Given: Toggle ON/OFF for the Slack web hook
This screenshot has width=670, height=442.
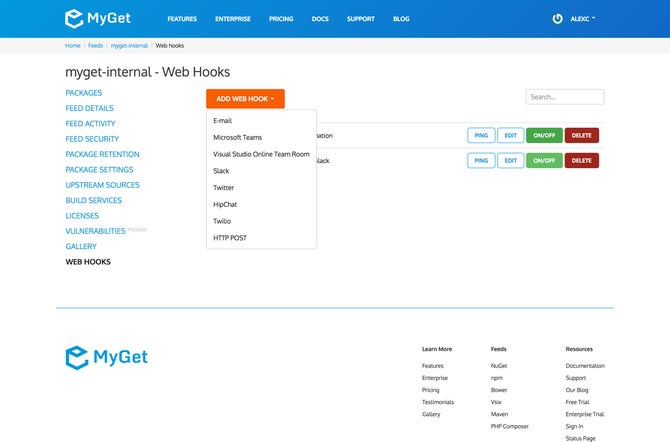Looking at the screenshot, I should point(544,160).
